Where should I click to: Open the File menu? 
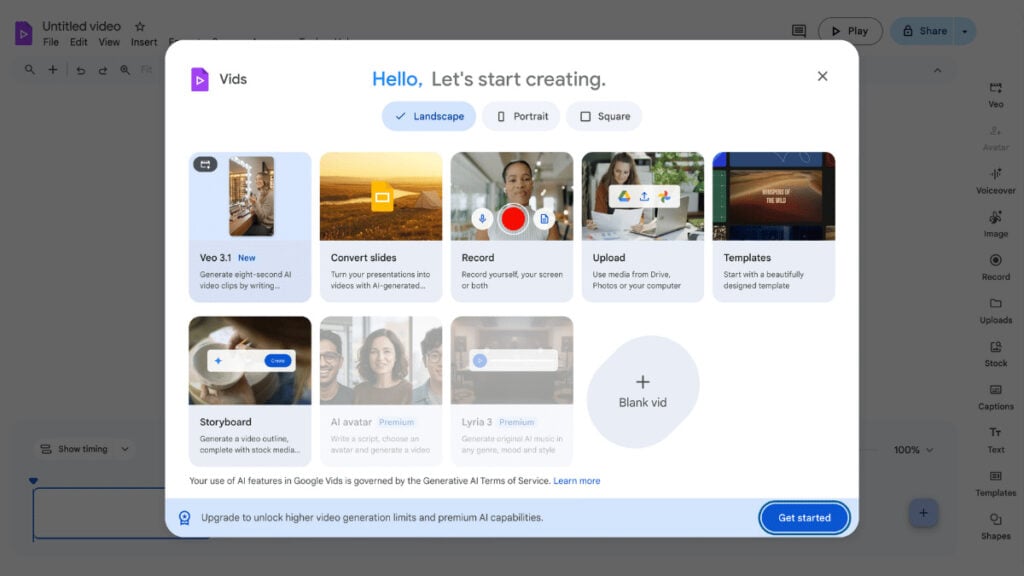(51, 42)
